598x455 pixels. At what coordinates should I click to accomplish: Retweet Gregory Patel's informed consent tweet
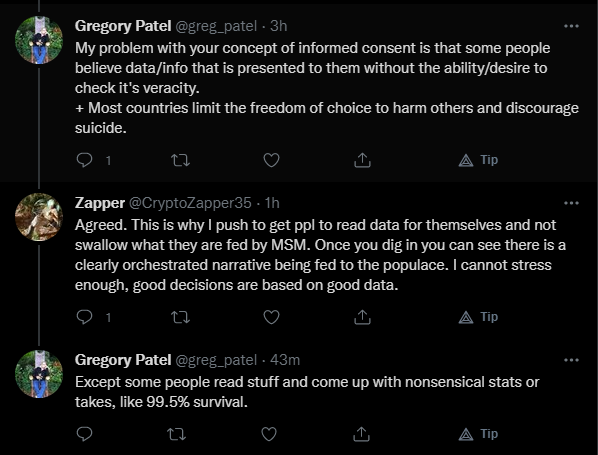[x=180, y=160]
